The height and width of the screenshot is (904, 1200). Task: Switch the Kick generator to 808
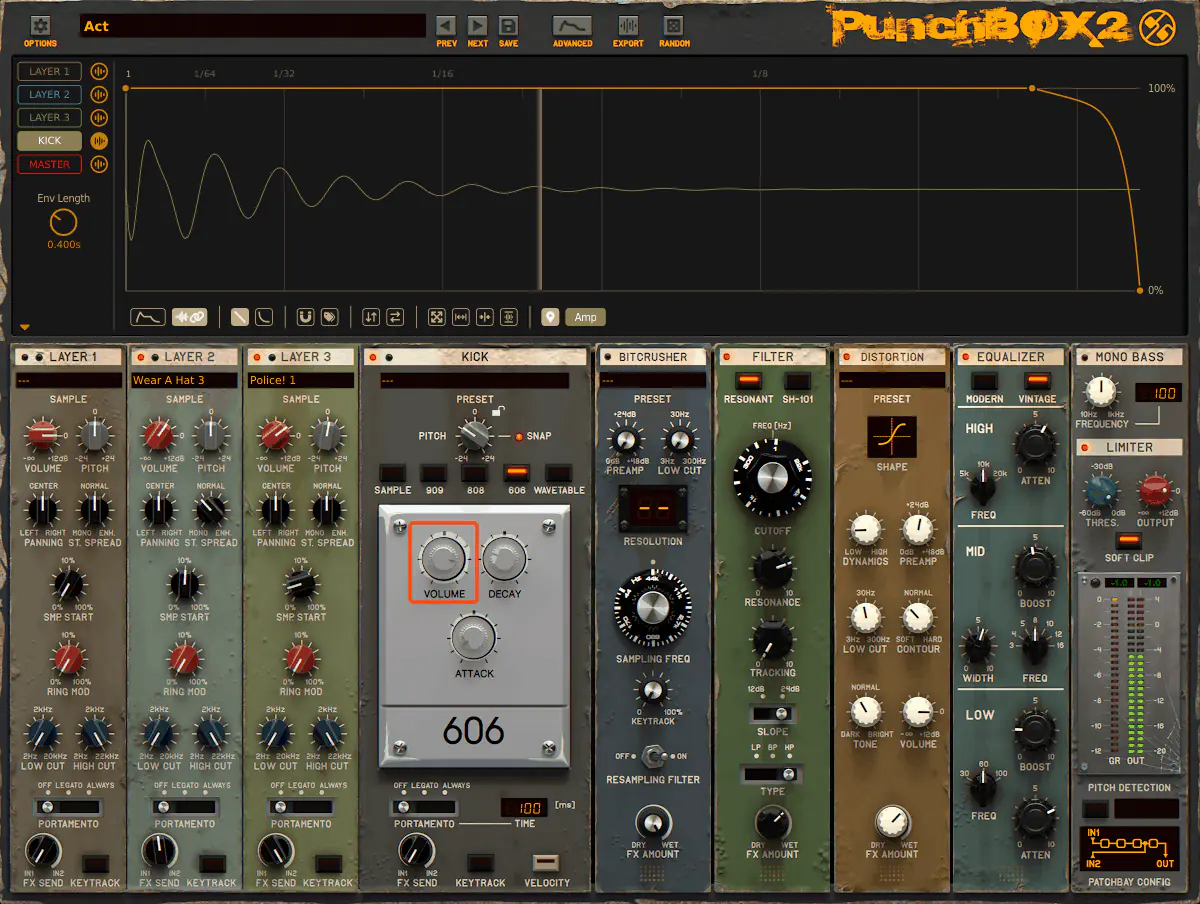click(475, 473)
